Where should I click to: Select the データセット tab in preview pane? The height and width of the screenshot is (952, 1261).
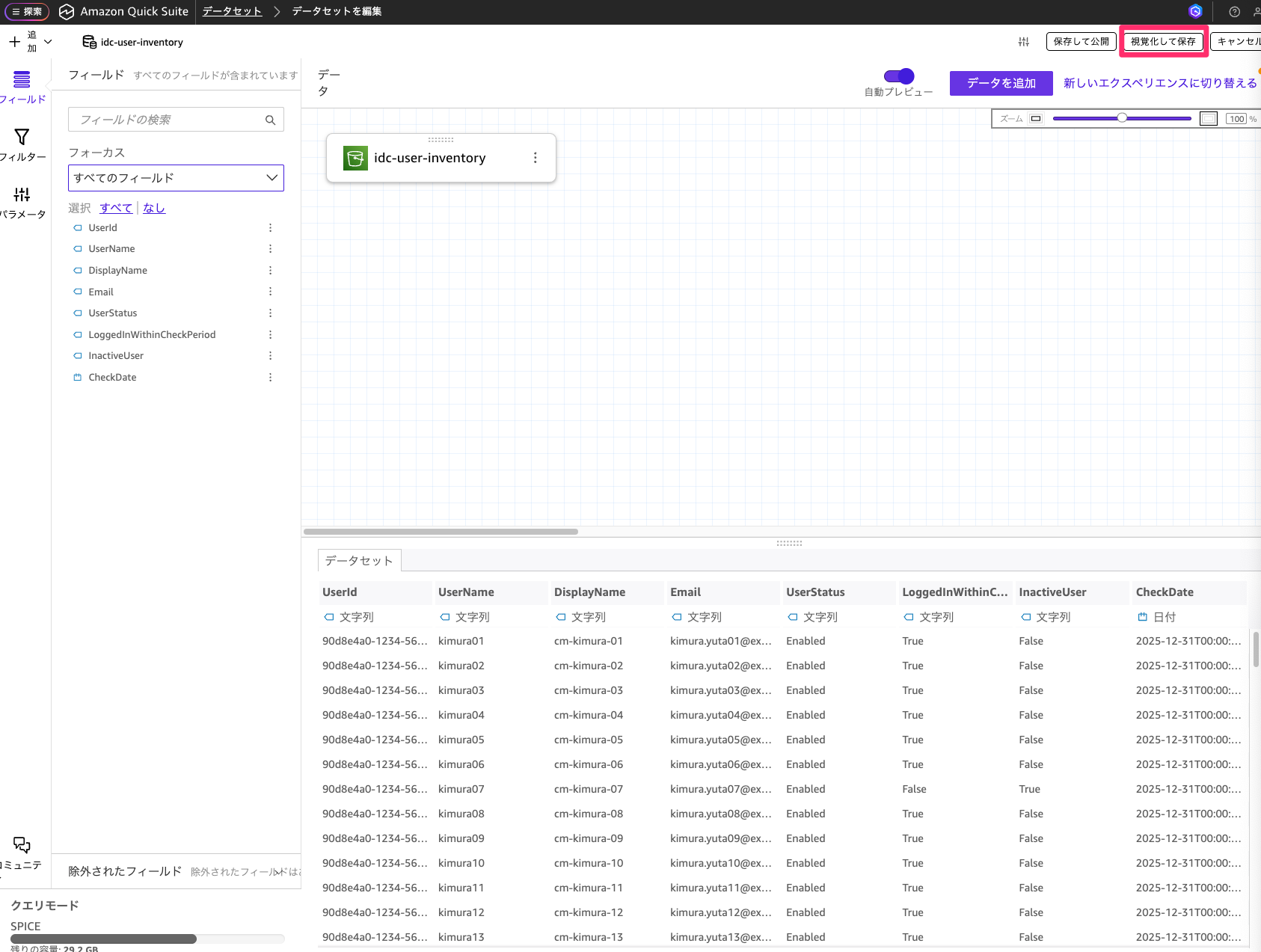point(359,561)
